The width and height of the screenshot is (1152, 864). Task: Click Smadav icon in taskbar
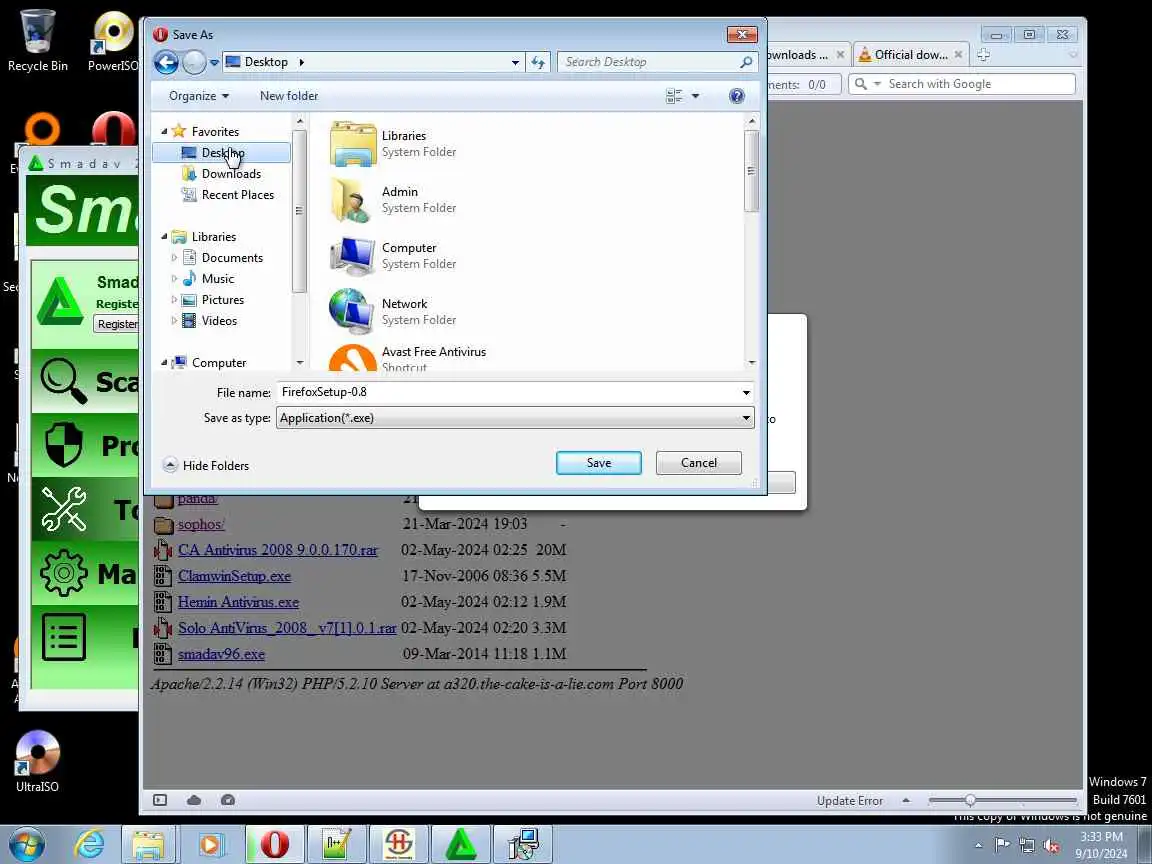[x=460, y=844]
